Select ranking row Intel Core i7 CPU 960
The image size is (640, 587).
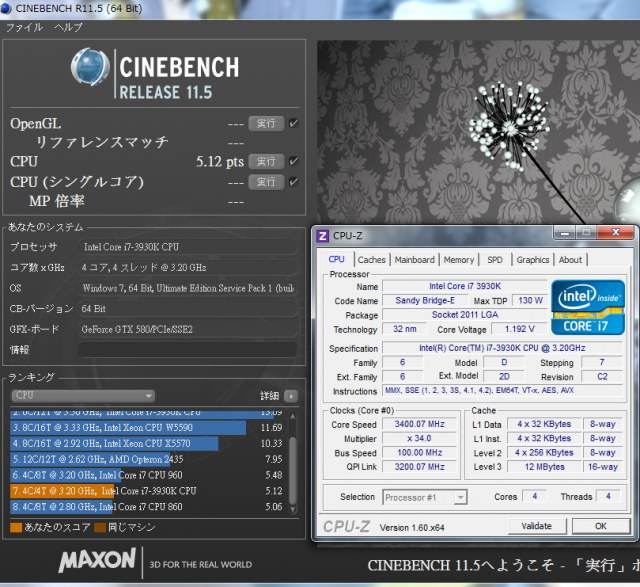click(147, 475)
